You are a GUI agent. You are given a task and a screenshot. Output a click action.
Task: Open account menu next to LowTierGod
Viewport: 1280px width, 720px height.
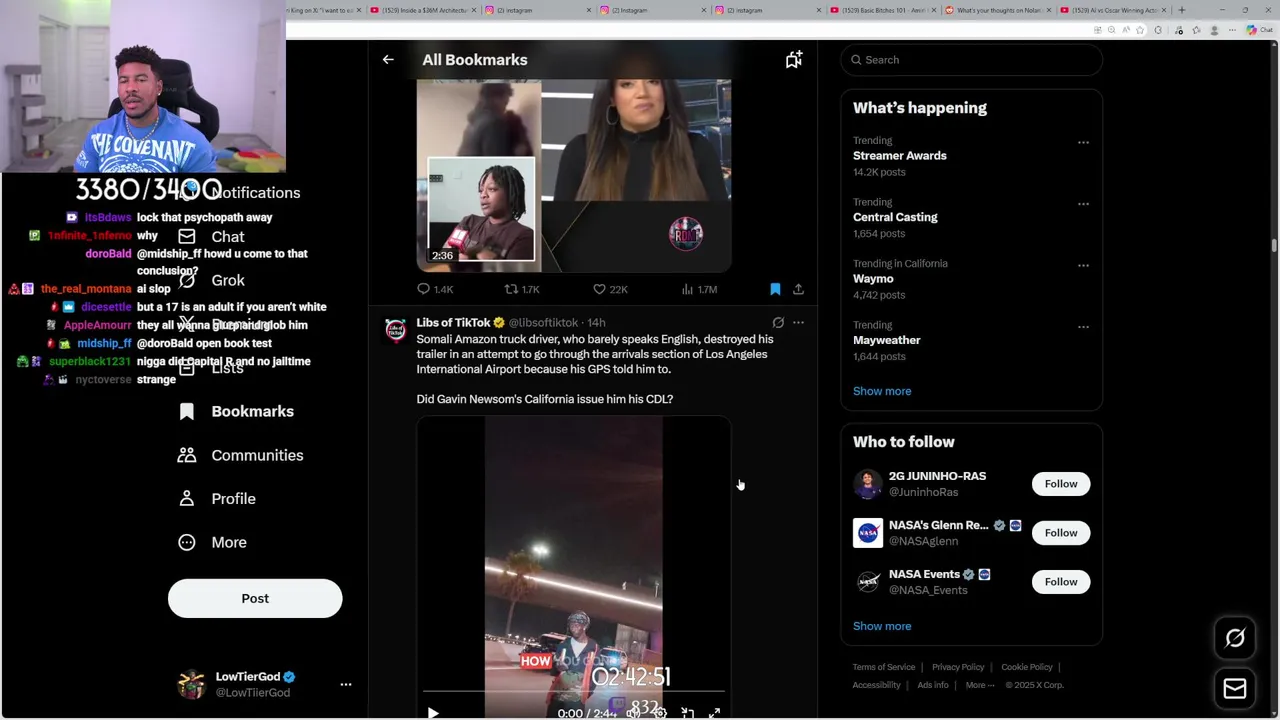click(346, 685)
